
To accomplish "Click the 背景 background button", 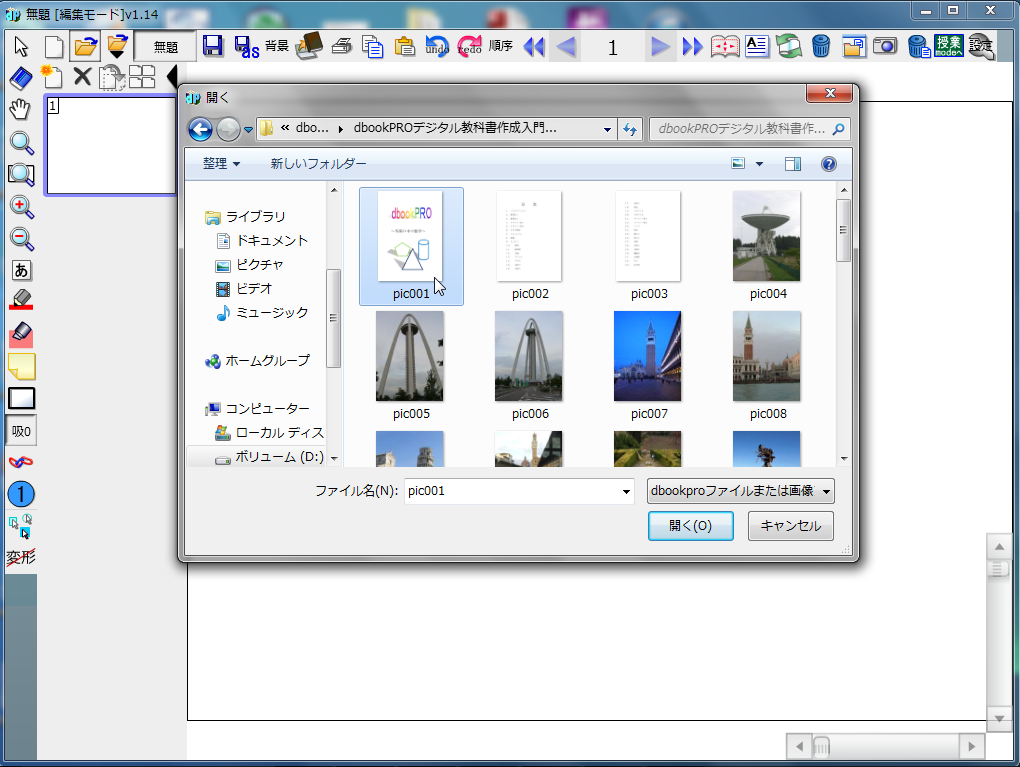I will click(x=277, y=46).
